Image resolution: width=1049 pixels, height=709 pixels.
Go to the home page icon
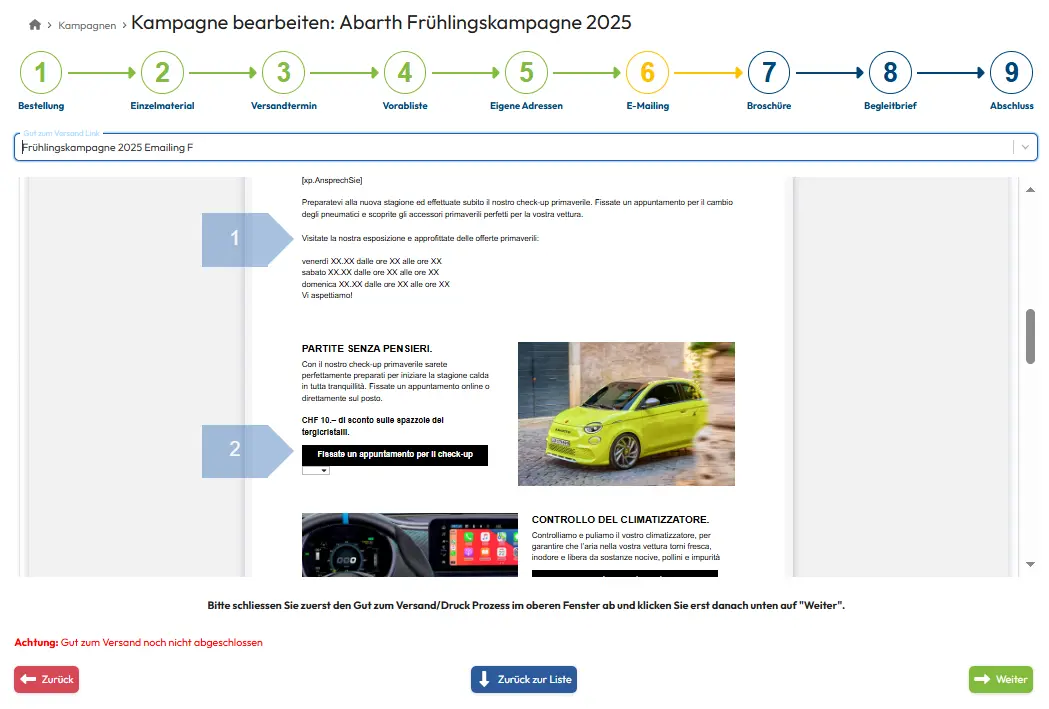[35, 25]
